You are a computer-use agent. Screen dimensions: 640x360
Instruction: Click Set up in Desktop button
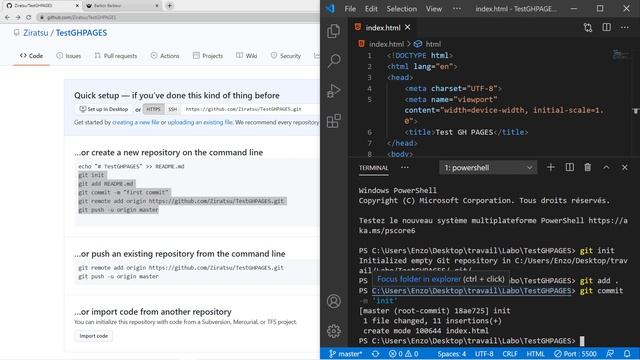tap(104, 109)
